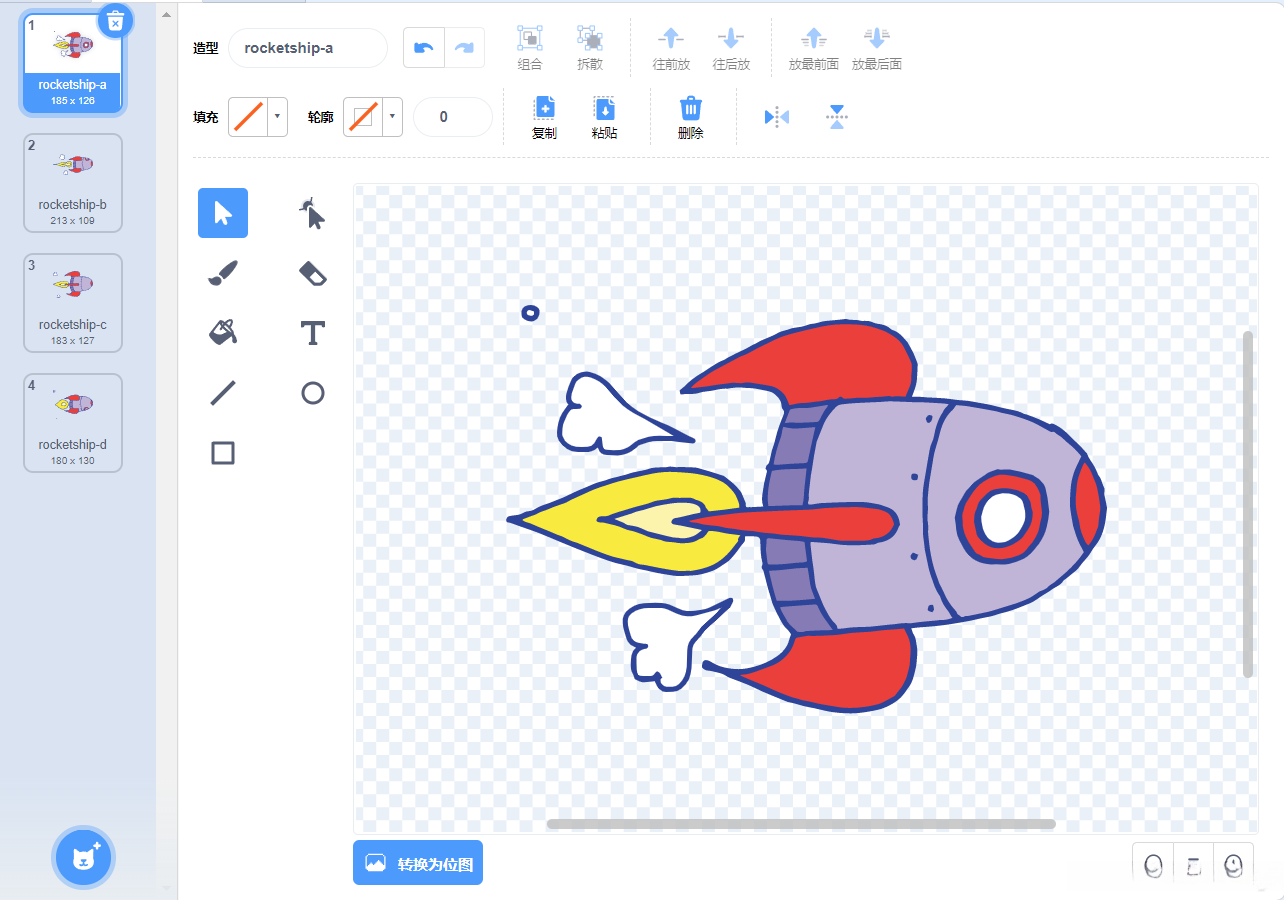Focus the outline width field showing 0
This screenshot has width=1284, height=900.
[453, 117]
